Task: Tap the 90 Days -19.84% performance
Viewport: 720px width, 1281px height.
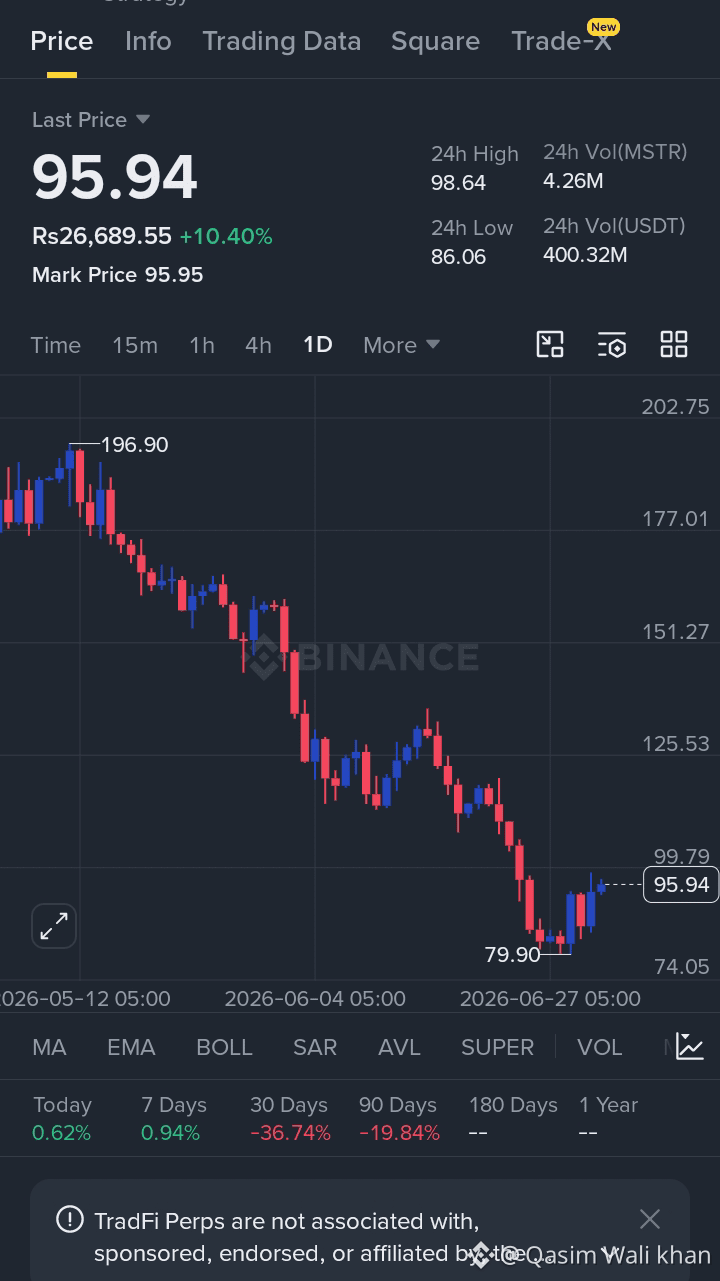Action: pyautogui.click(x=399, y=1119)
